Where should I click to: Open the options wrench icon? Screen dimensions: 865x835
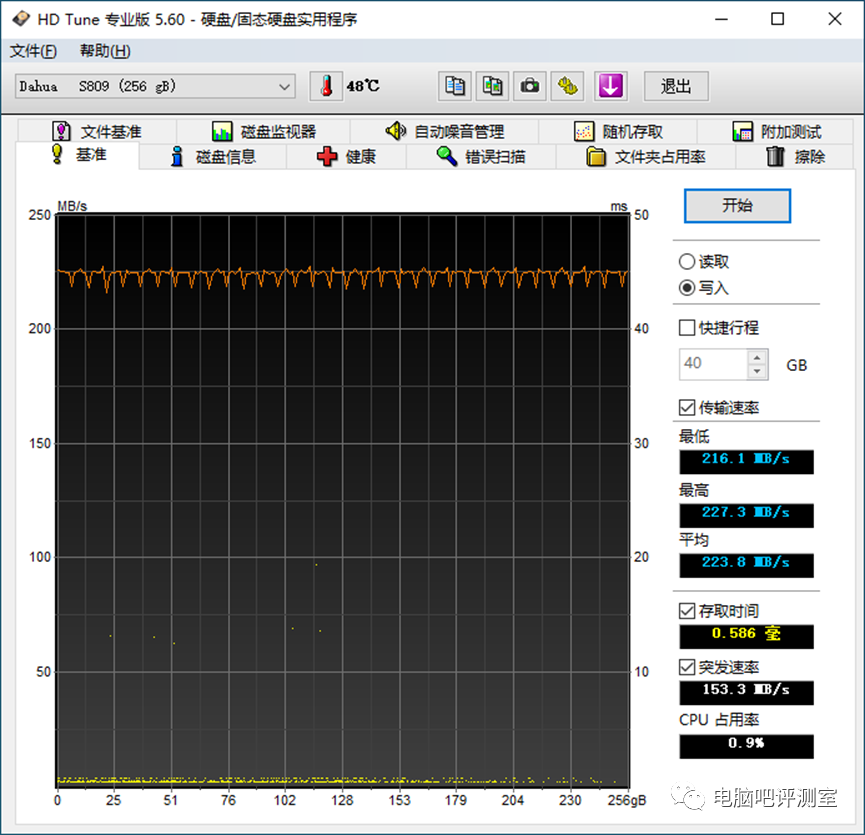click(x=568, y=87)
